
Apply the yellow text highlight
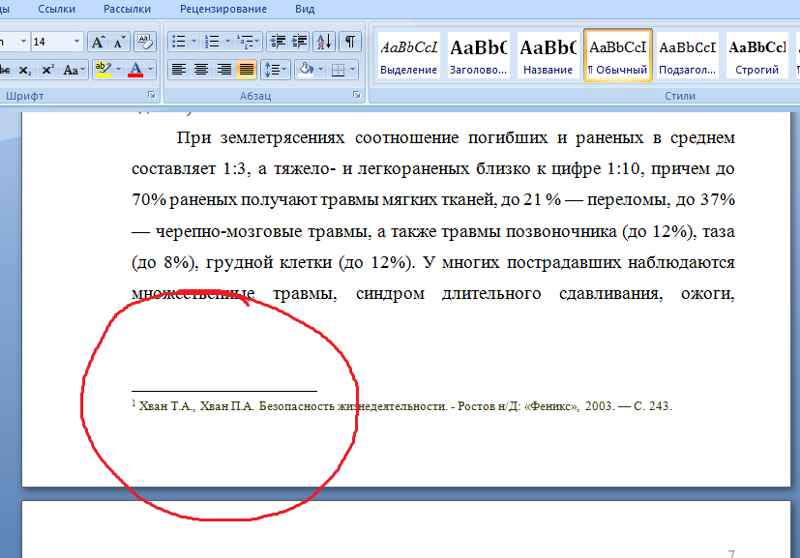click(x=101, y=70)
